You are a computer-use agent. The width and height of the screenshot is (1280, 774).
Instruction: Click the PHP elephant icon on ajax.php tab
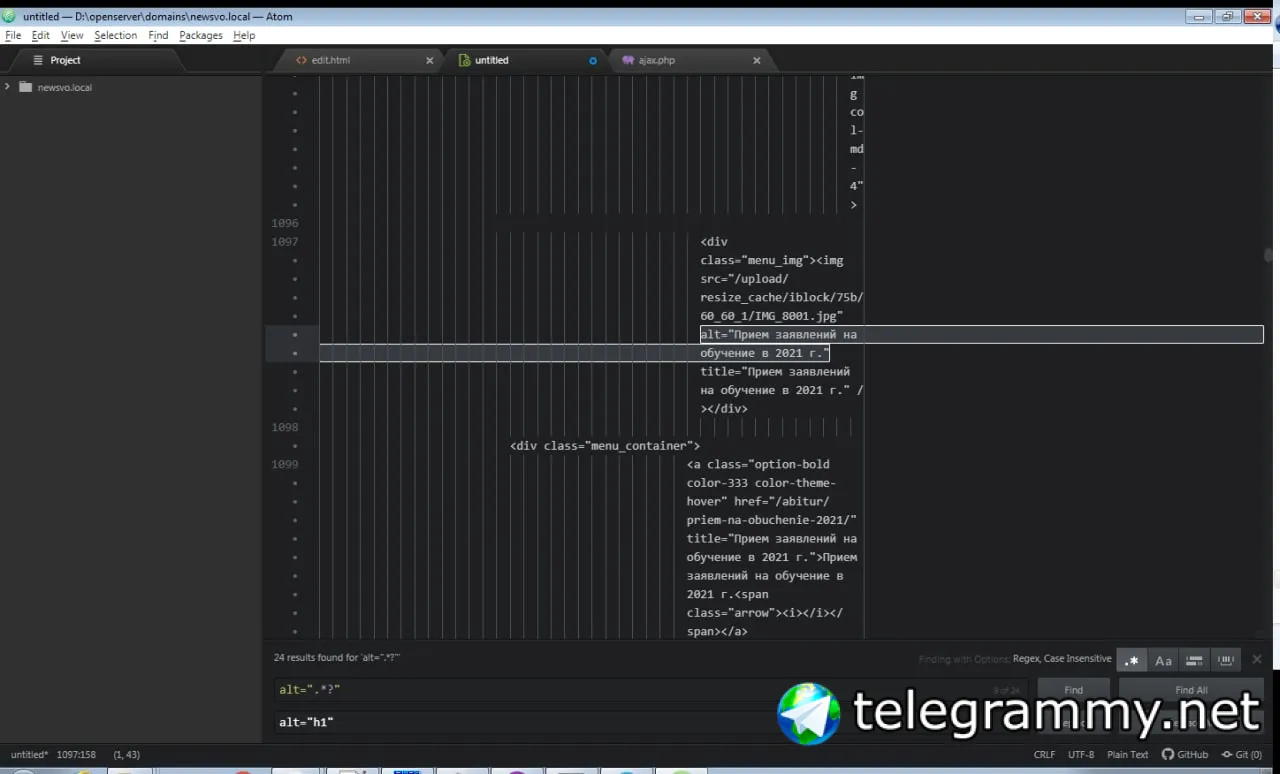(628, 60)
